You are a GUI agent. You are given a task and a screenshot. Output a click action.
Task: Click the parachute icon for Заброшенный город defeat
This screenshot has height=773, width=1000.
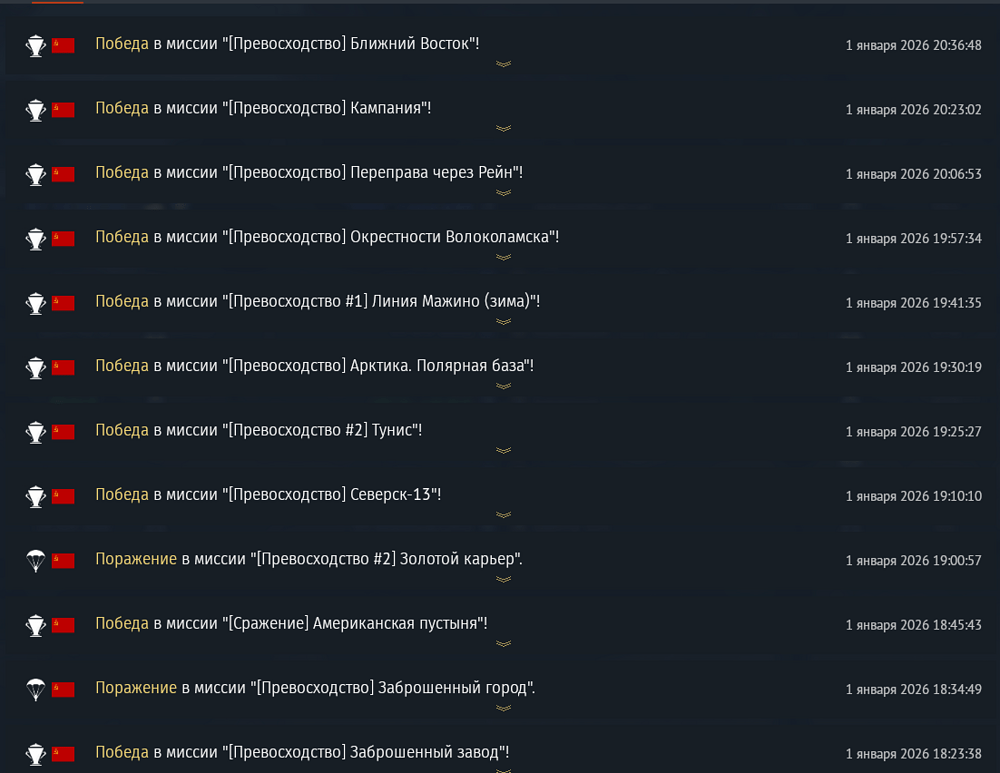(36, 689)
